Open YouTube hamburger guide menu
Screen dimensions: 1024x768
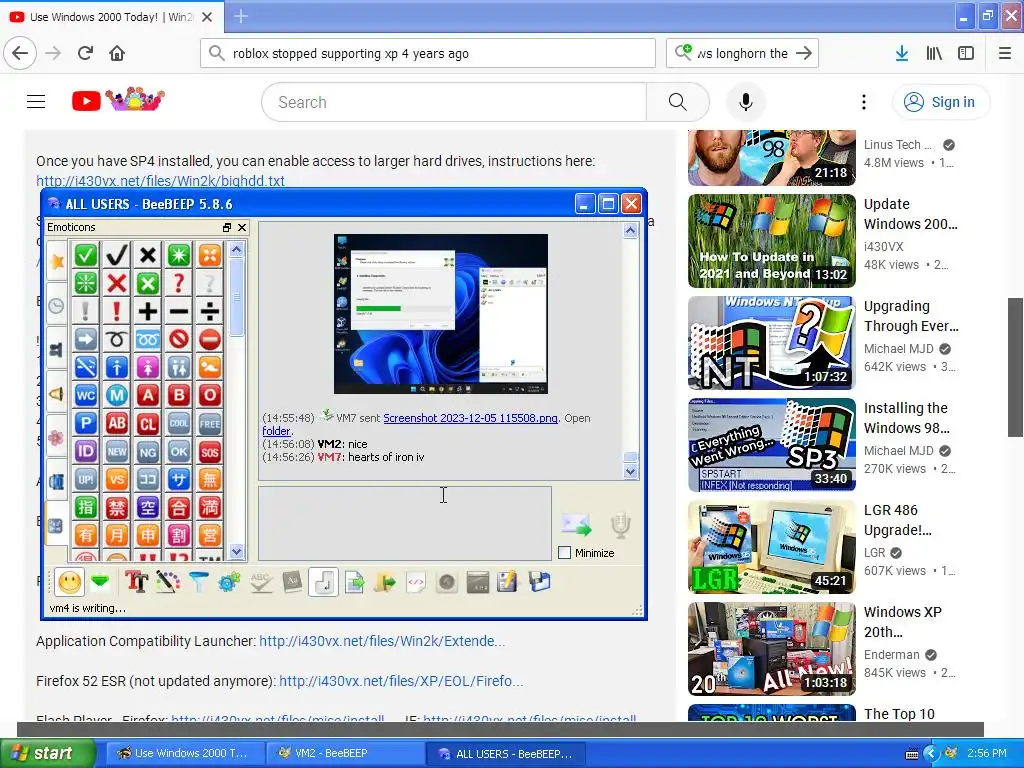click(36, 102)
